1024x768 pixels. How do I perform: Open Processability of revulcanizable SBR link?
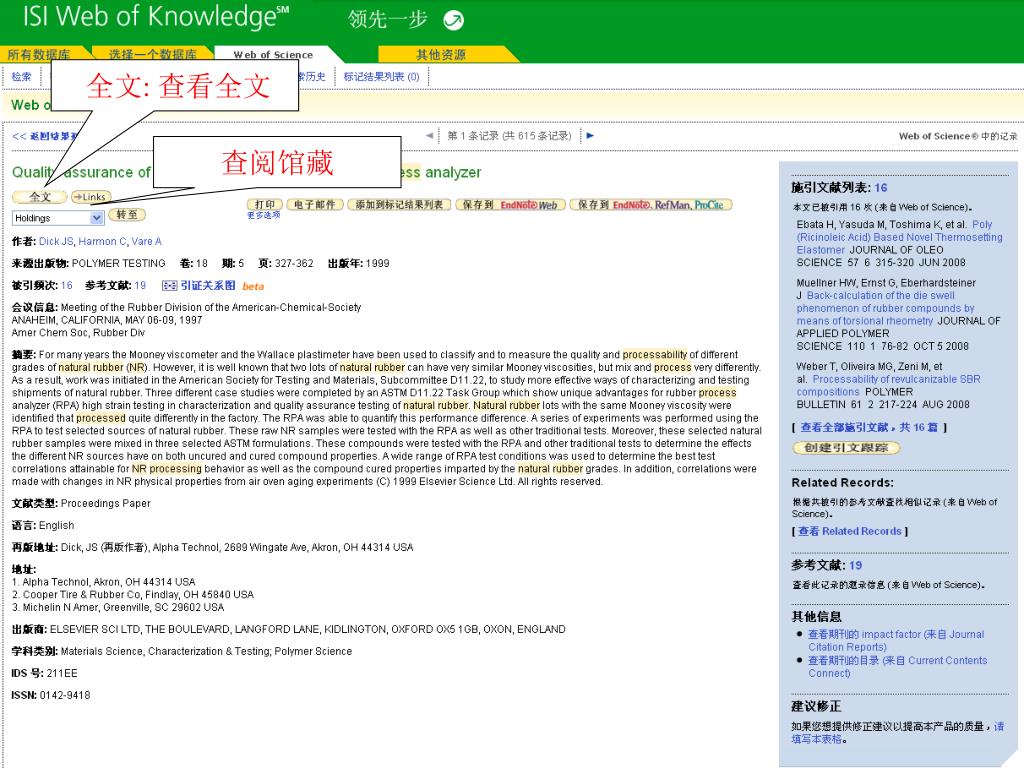pyautogui.click(x=888, y=385)
